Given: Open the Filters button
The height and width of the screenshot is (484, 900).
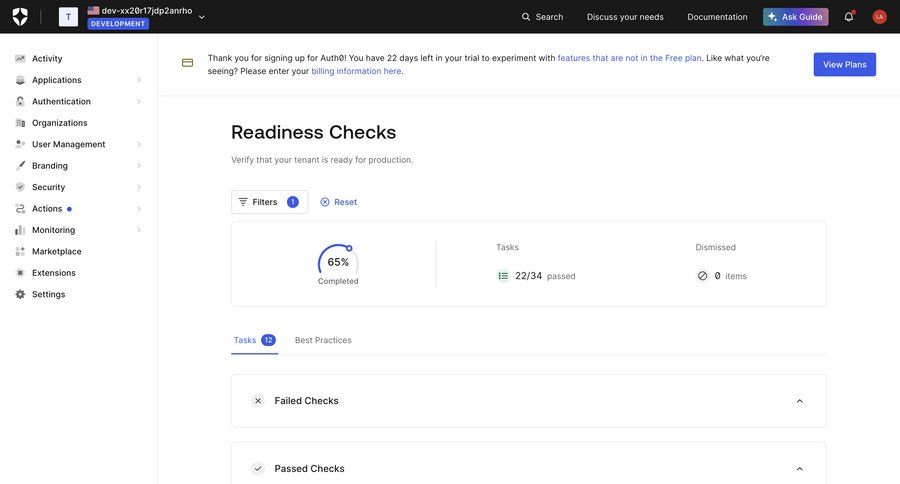Looking at the screenshot, I should coord(269,202).
